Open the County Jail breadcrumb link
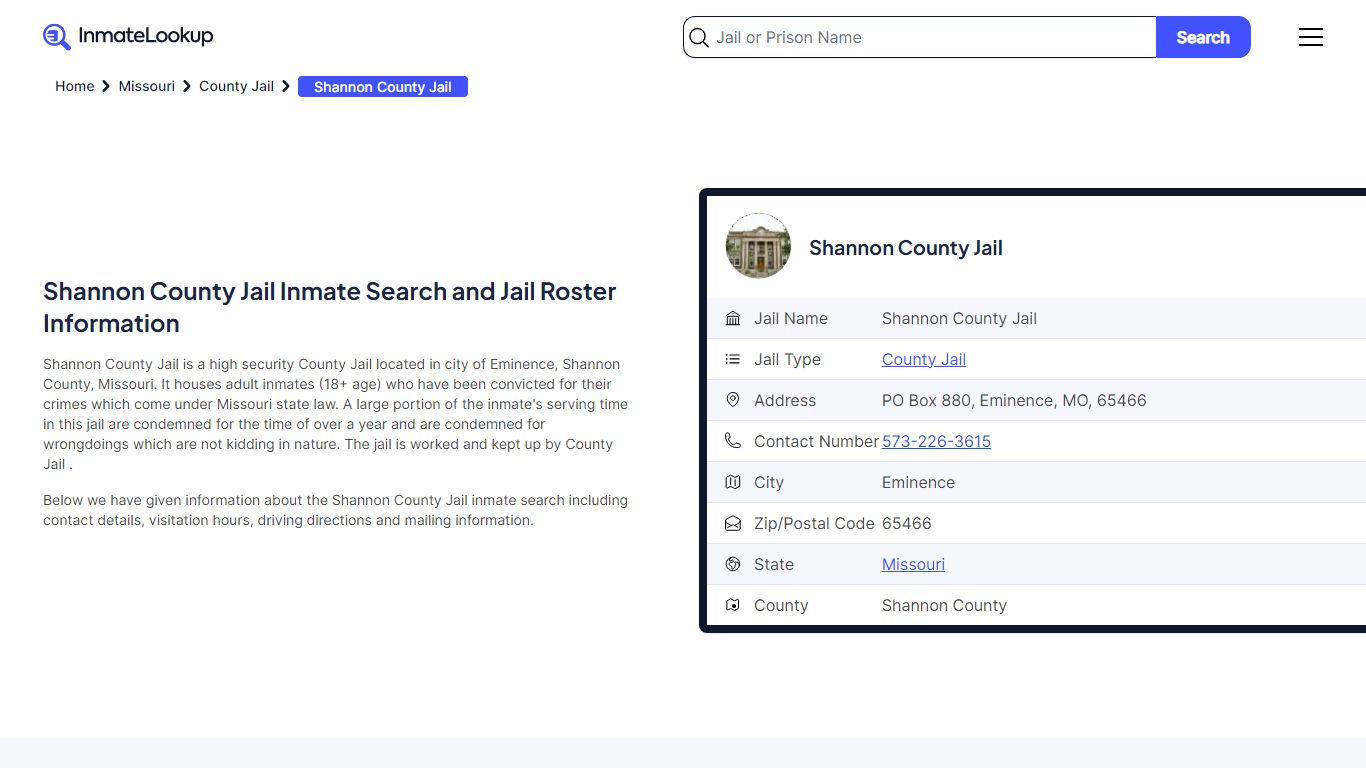 pyautogui.click(x=236, y=86)
